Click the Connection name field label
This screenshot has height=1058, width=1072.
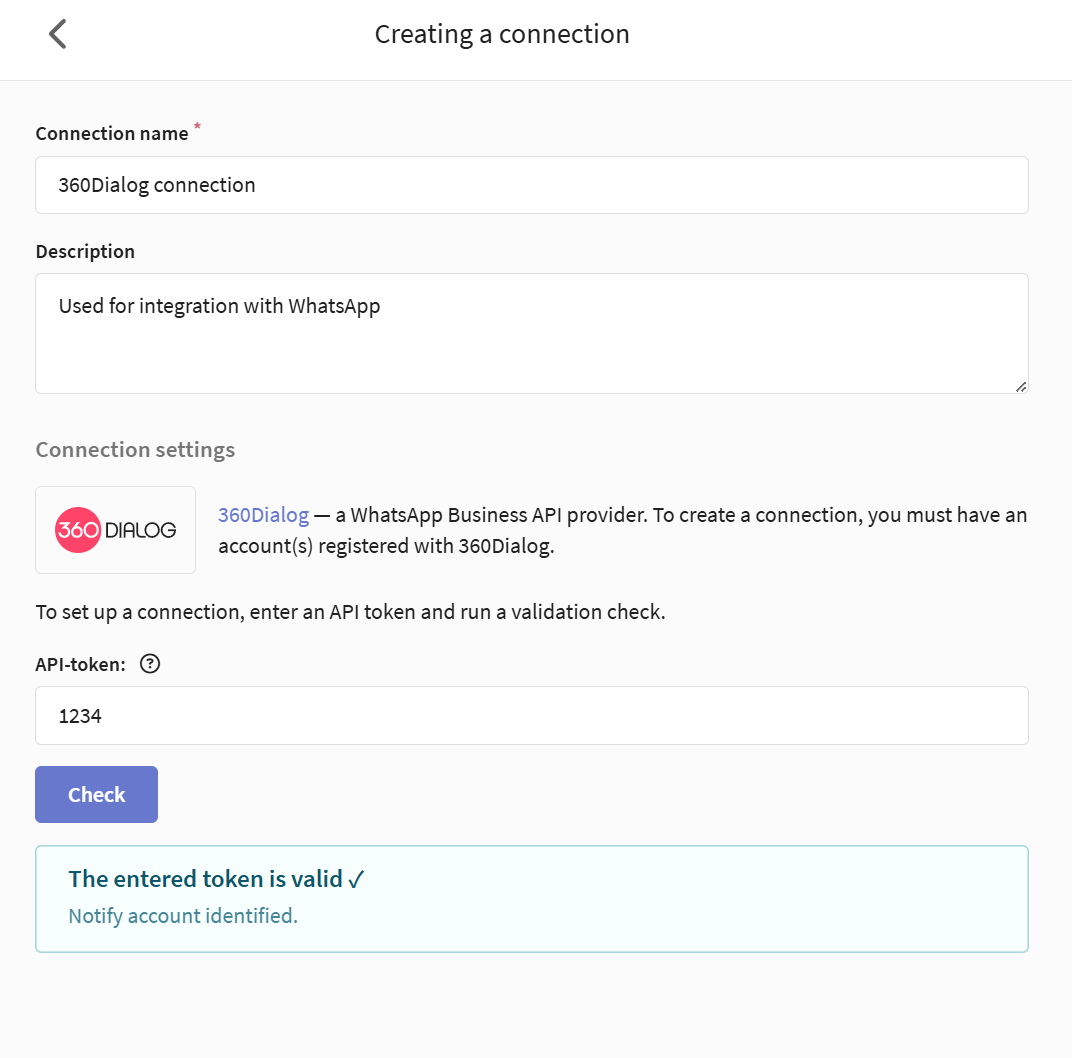(x=112, y=133)
